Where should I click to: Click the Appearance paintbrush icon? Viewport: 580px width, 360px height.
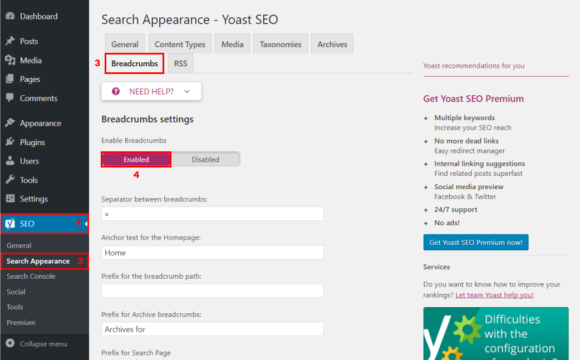pos(10,122)
